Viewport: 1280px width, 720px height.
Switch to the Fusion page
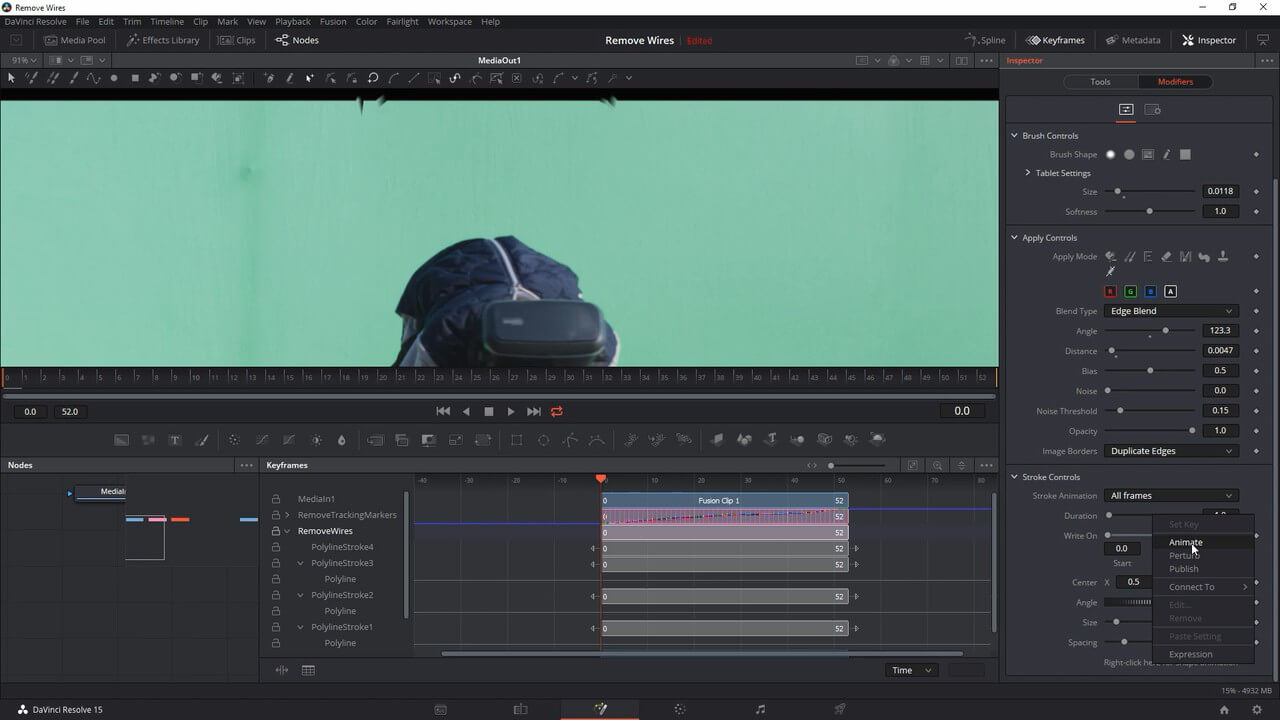600,709
